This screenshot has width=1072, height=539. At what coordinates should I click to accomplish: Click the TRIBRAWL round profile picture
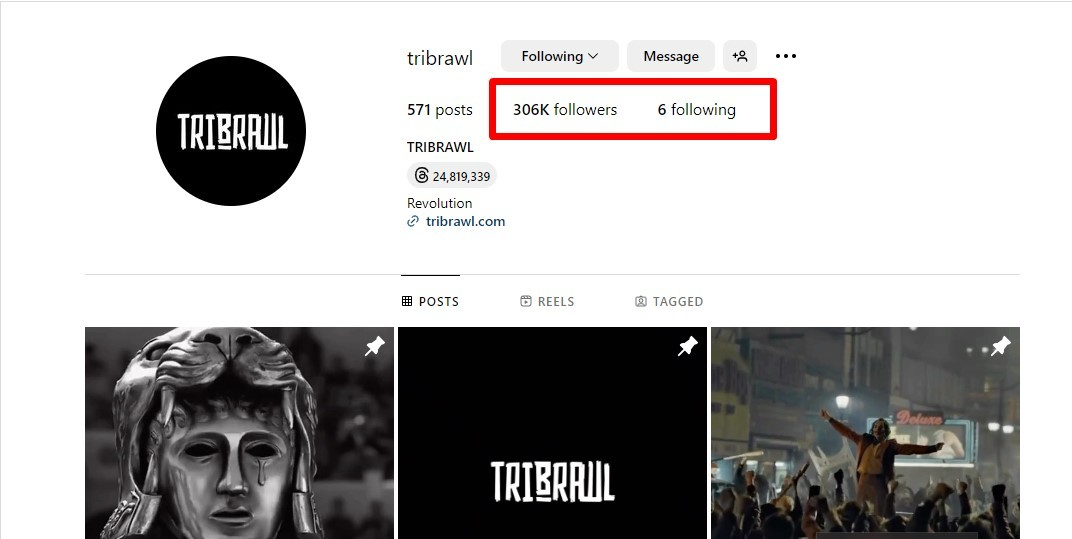tap(231, 131)
